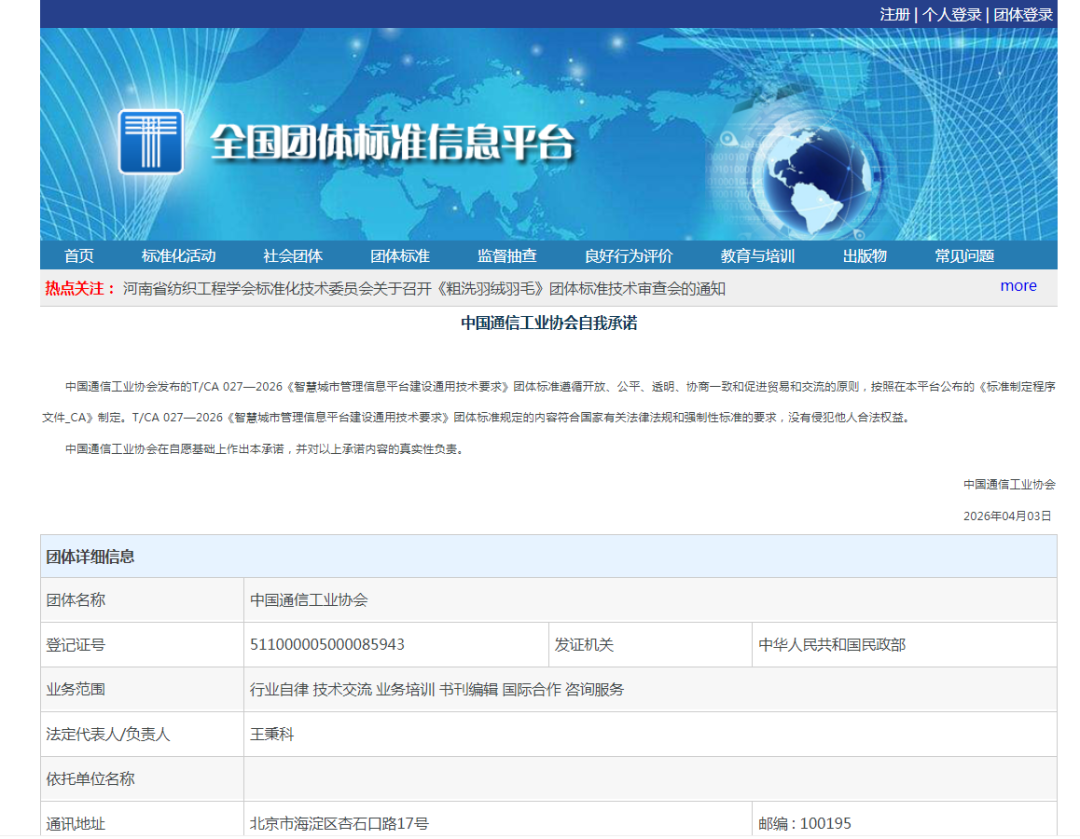Open 良好行为评价 in the nav bar
The image size is (1080, 839).
[x=629, y=256]
